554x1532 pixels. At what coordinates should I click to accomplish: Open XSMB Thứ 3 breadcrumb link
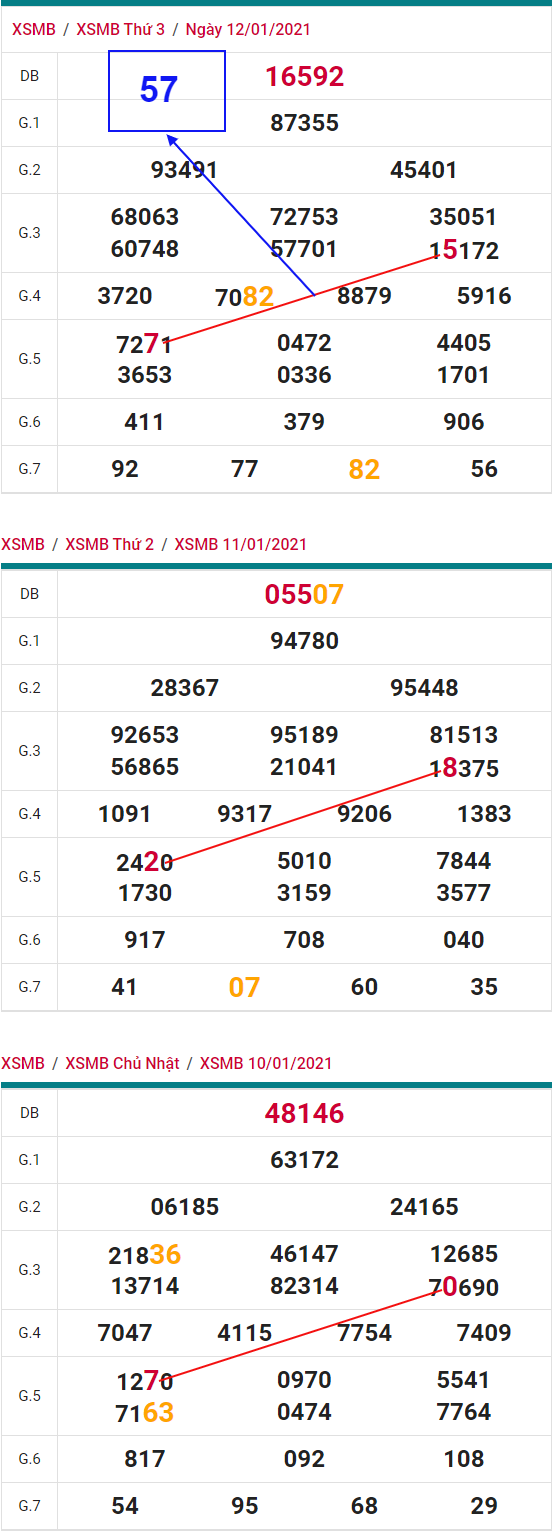pyautogui.click(x=120, y=29)
